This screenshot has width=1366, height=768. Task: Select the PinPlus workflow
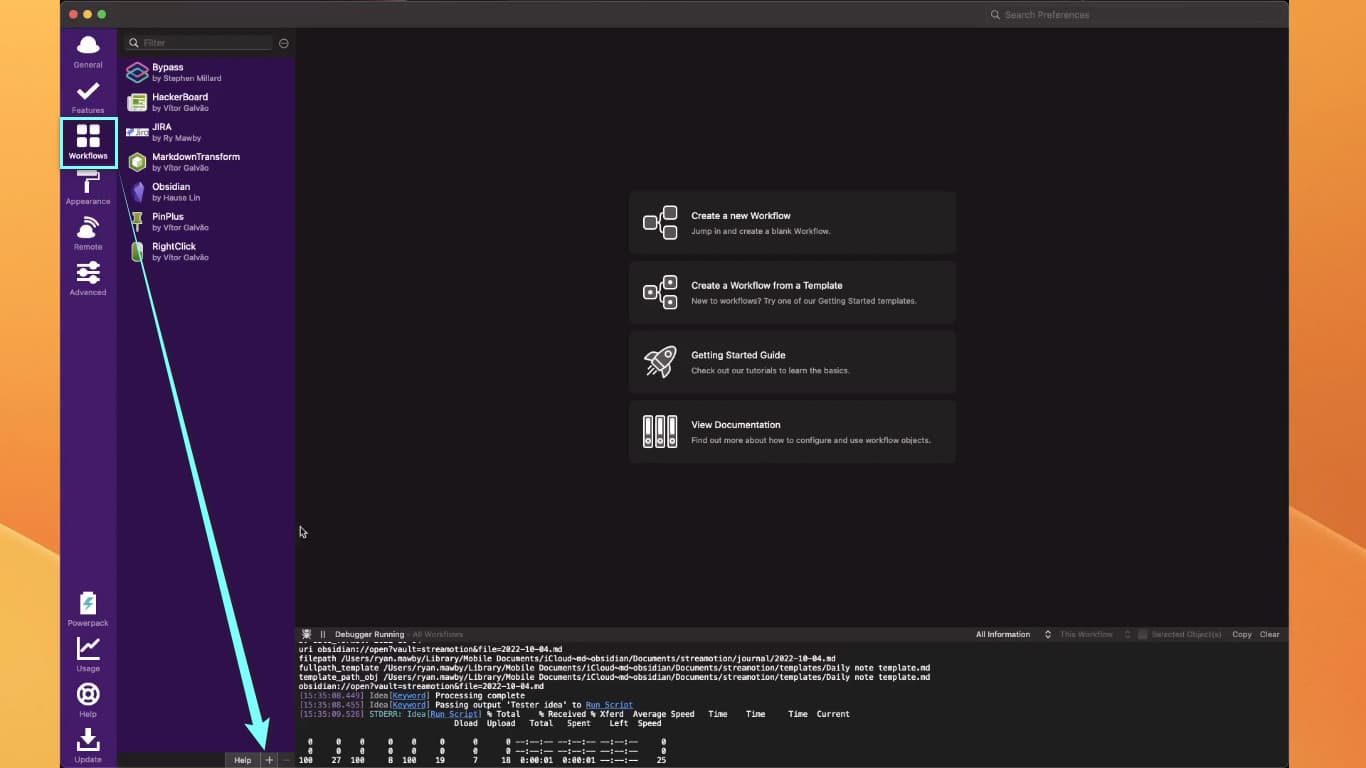click(x=207, y=222)
